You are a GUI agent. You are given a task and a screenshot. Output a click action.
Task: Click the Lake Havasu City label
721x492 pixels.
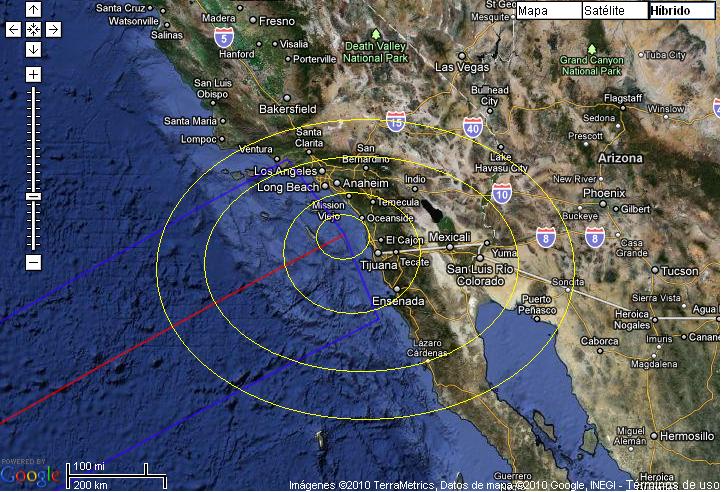[501, 163]
